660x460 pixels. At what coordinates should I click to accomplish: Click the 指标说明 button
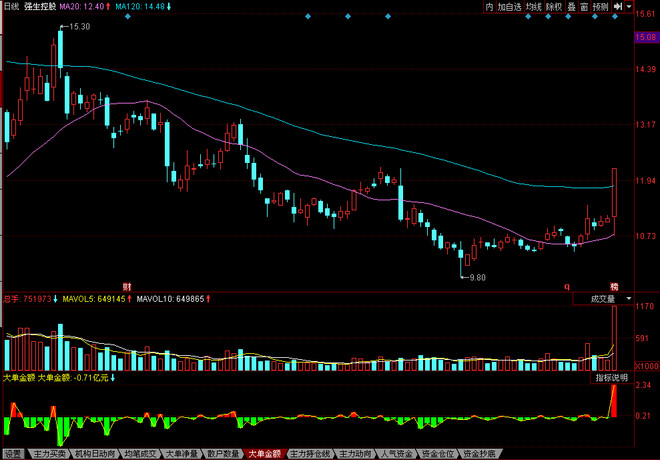(x=612, y=378)
